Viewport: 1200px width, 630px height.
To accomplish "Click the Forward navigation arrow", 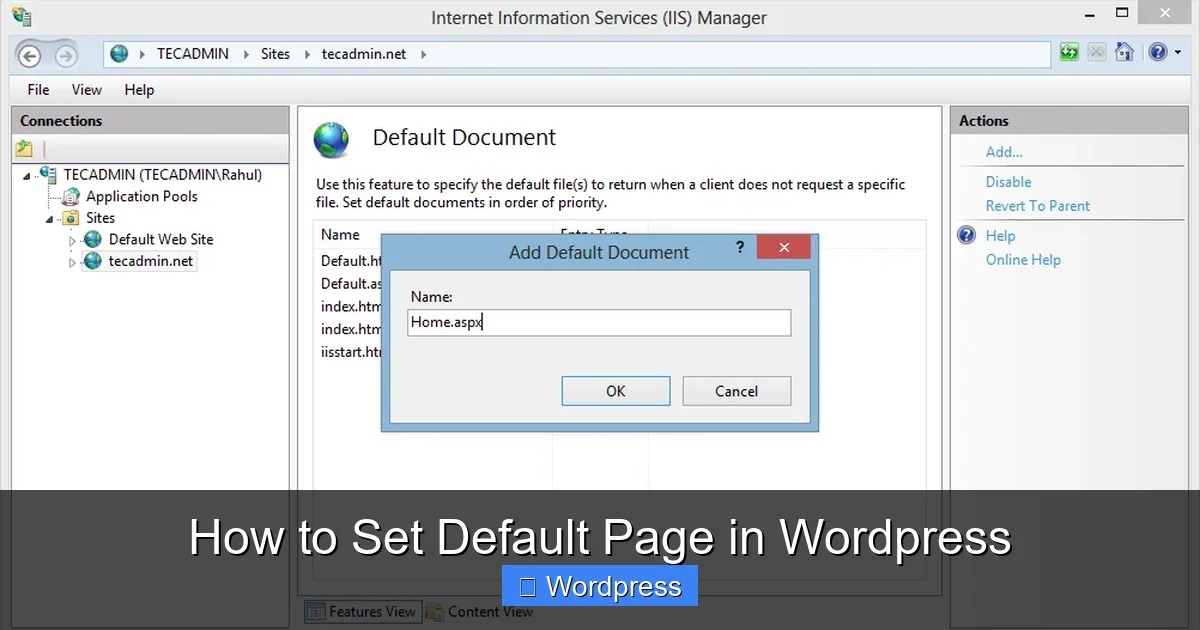I will point(65,55).
